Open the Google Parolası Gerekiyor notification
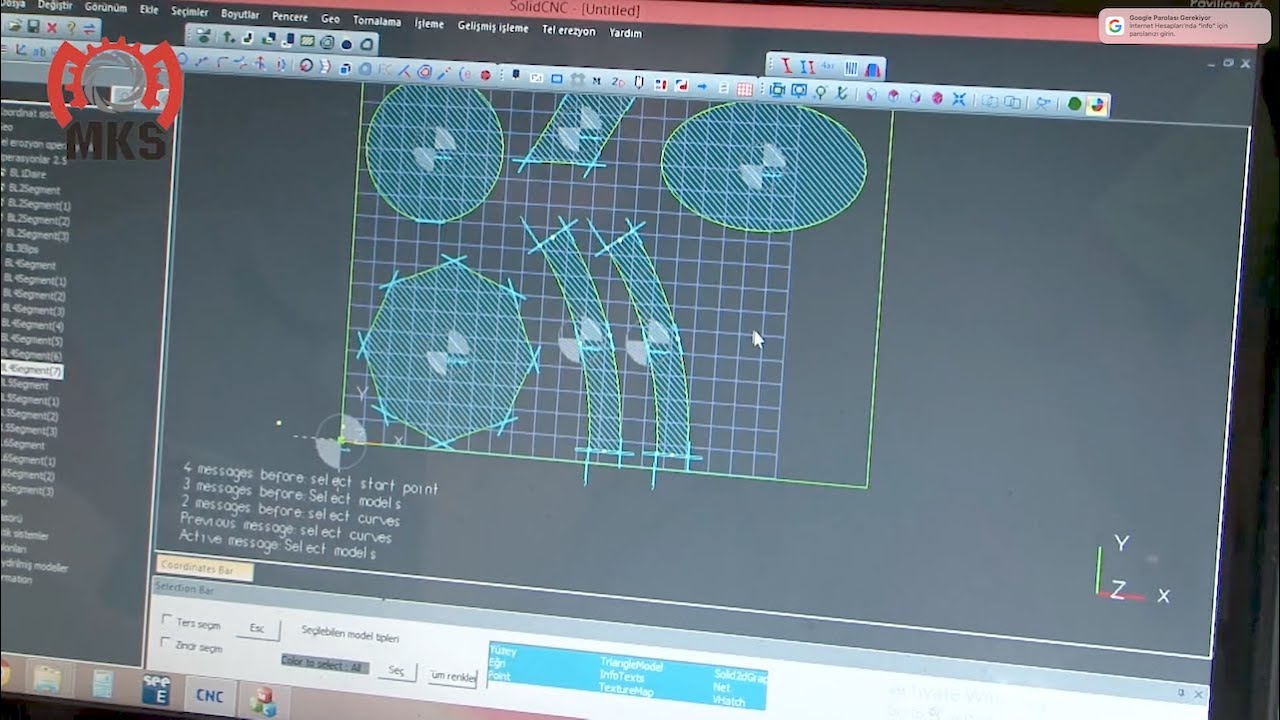This screenshot has height=720, width=1280. [x=1185, y=26]
